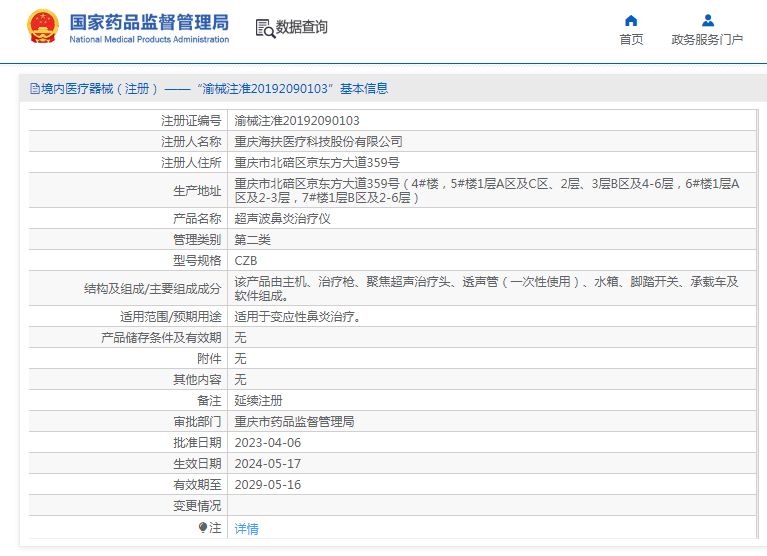The height and width of the screenshot is (556, 767).
Task: Select expiry date 2029-05-16
Action: point(268,485)
